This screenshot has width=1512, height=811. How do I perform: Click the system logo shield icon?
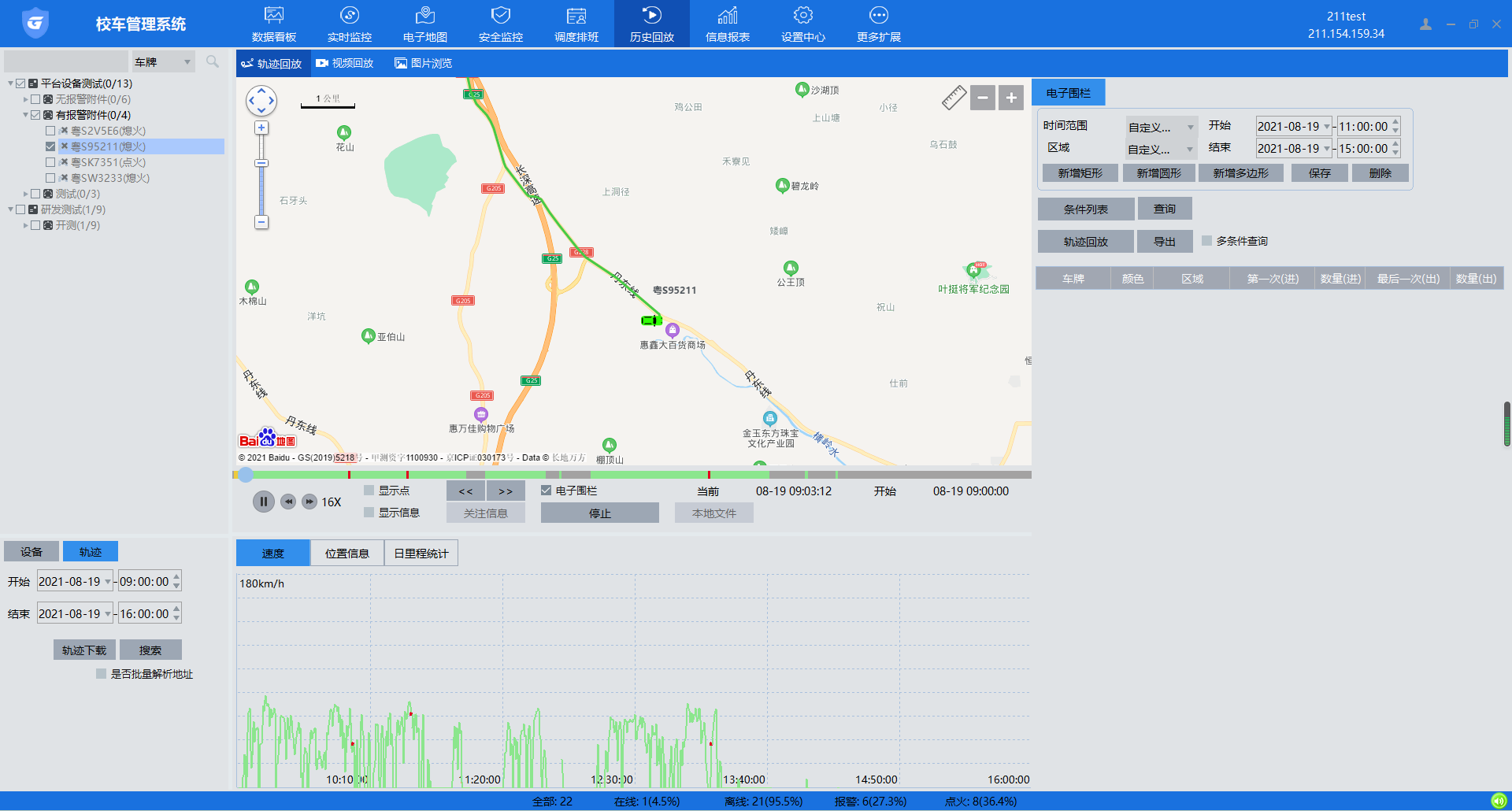[35, 24]
